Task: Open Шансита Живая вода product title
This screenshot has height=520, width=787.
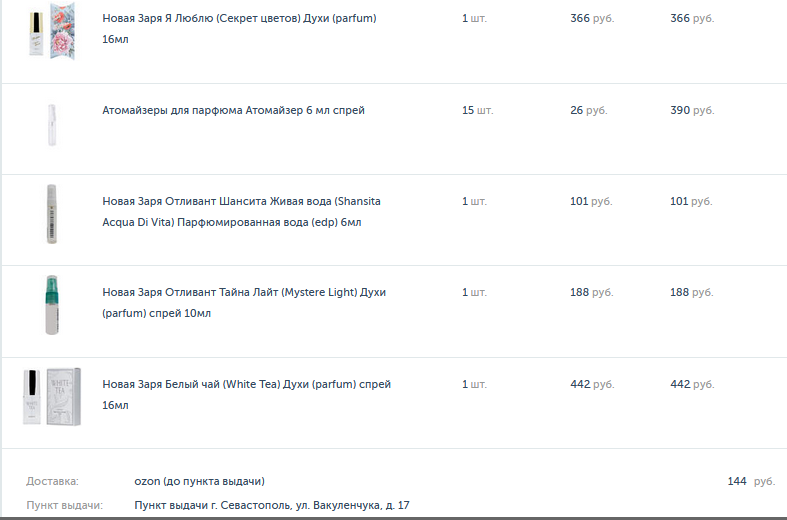Action: point(241,212)
